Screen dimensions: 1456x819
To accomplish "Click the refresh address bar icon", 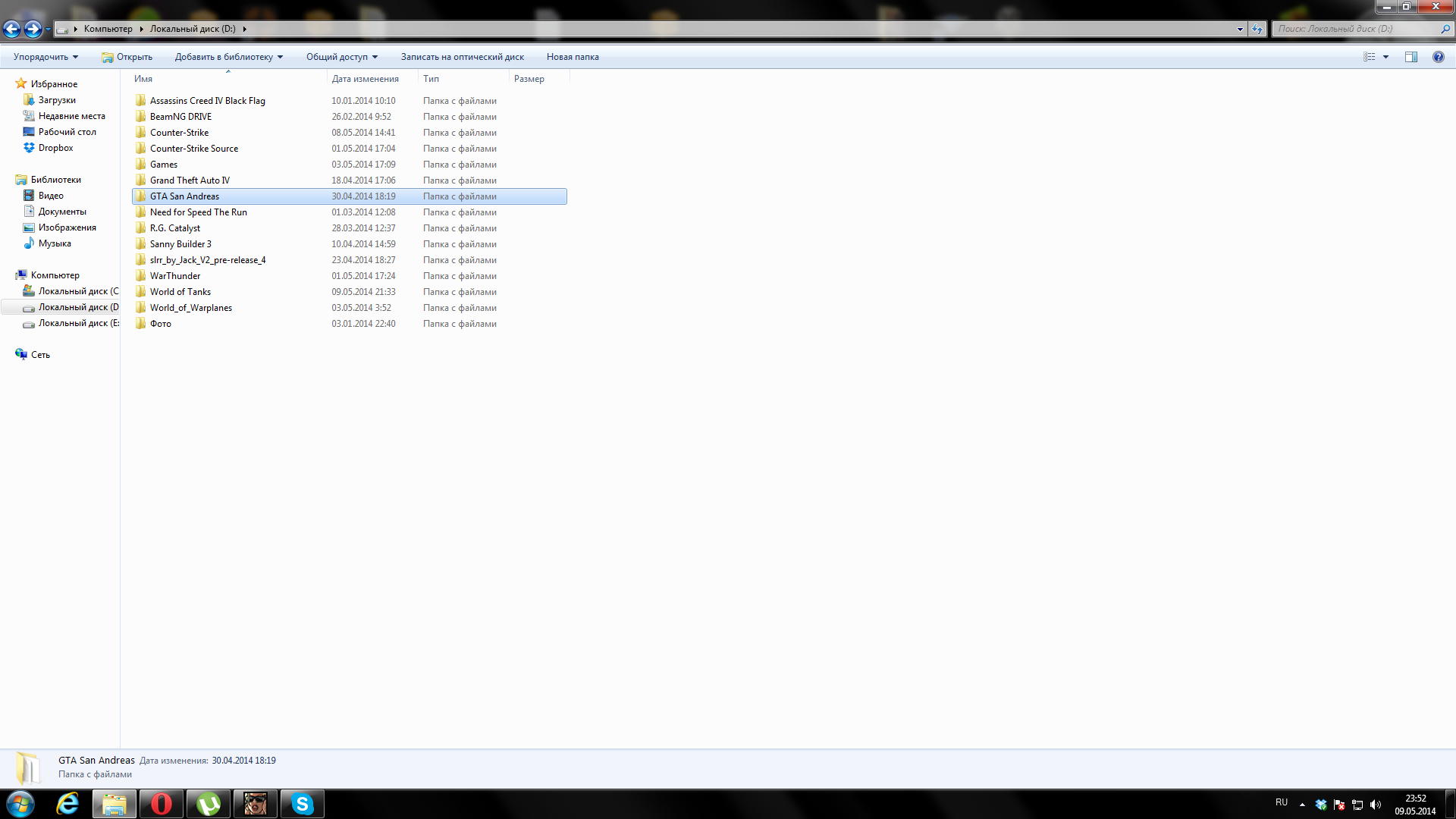I will 1257,29.
